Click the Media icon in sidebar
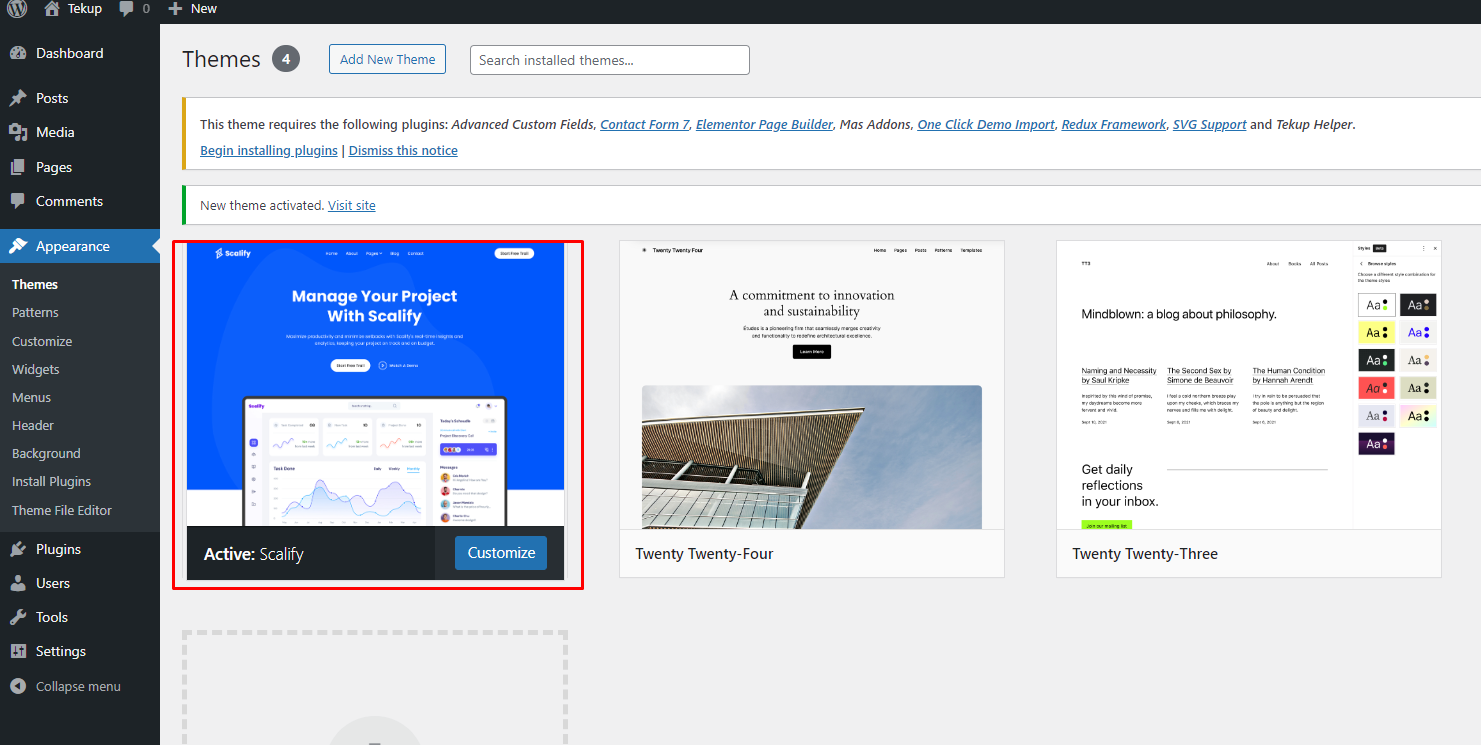 pos(18,132)
